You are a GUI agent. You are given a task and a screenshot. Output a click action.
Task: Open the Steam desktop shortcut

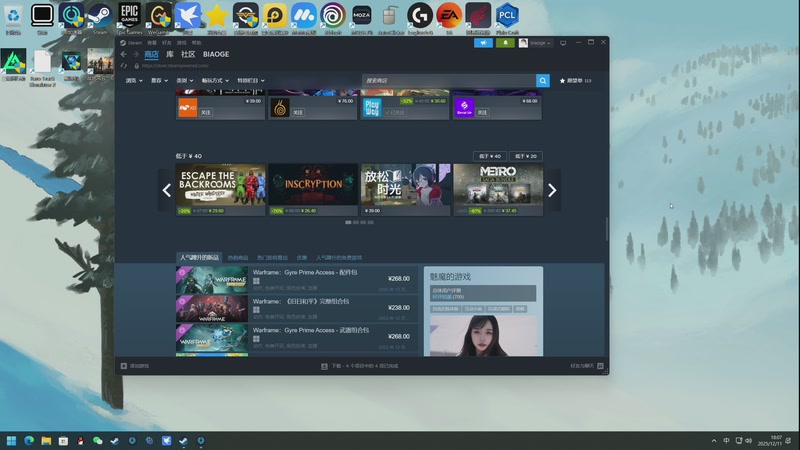pos(100,18)
